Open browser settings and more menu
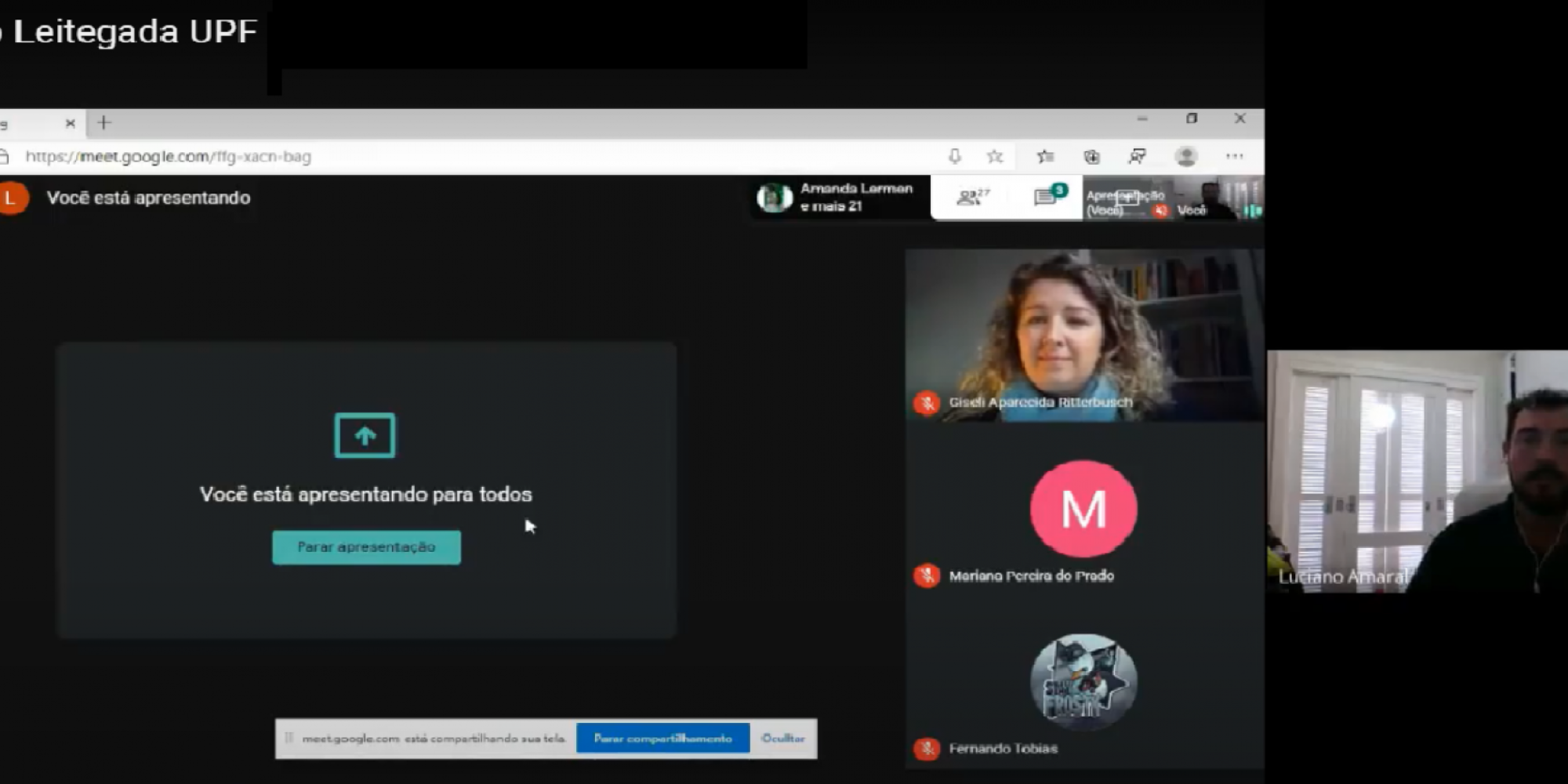Screen dimensions: 1568x784 1234,157
